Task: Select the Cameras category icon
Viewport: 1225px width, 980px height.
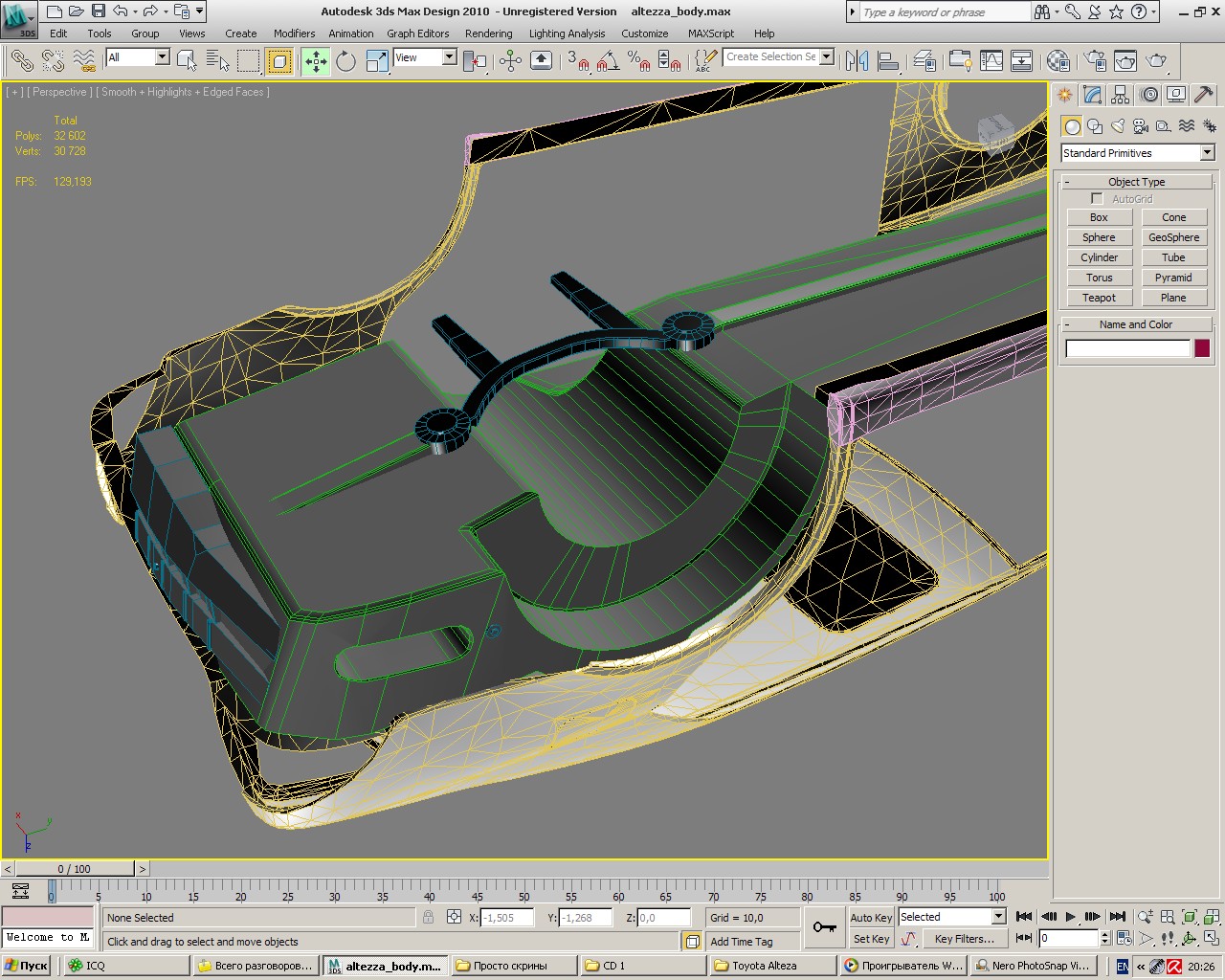Action: click(1141, 126)
